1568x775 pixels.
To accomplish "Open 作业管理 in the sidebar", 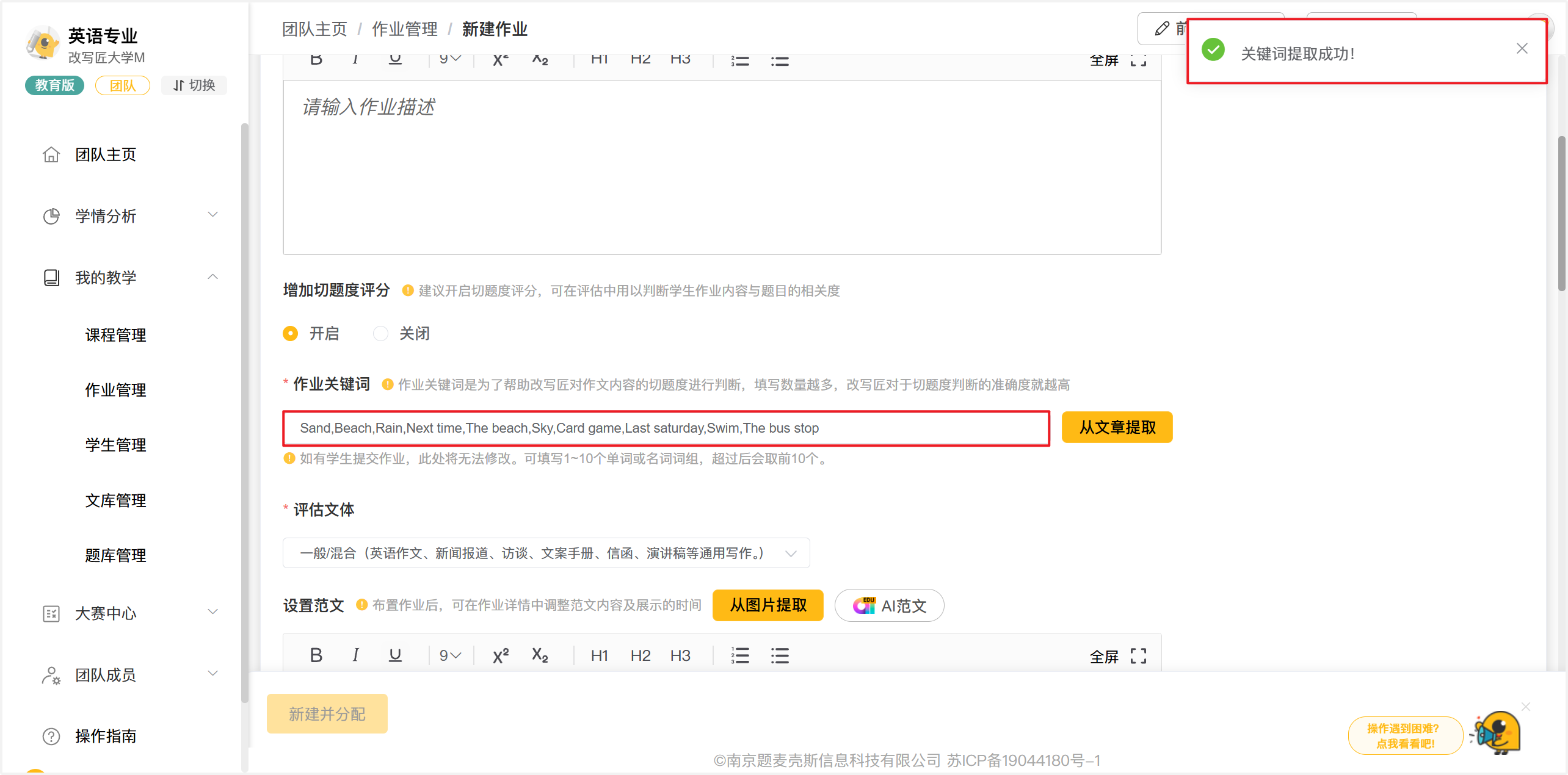I will pyautogui.click(x=115, y=390).
